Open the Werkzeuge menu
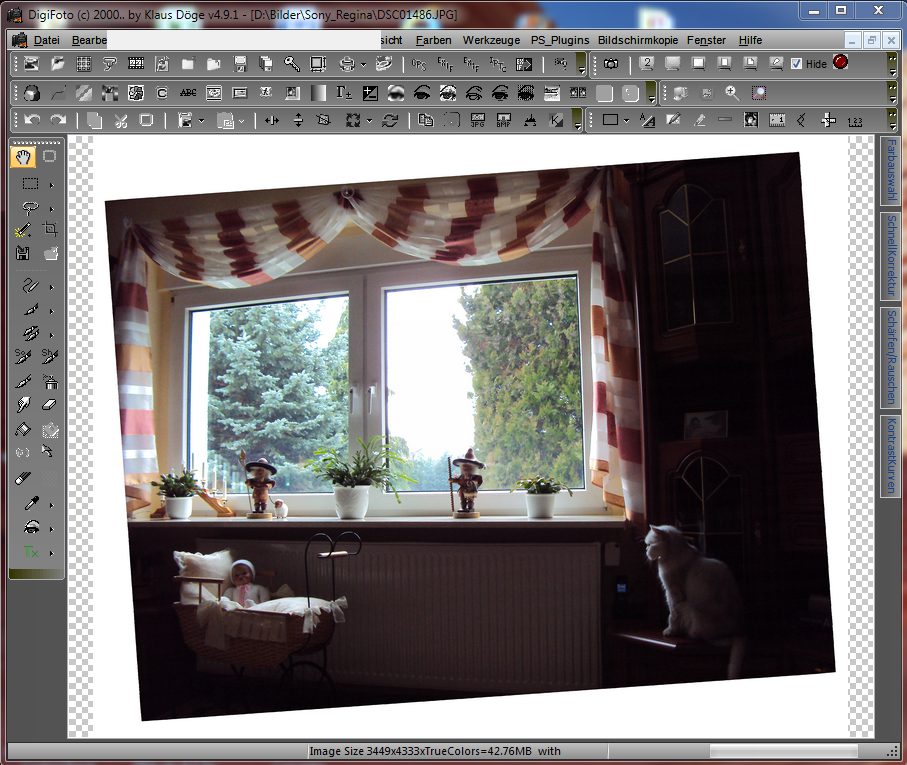The image size is (907, 765). 491,40
